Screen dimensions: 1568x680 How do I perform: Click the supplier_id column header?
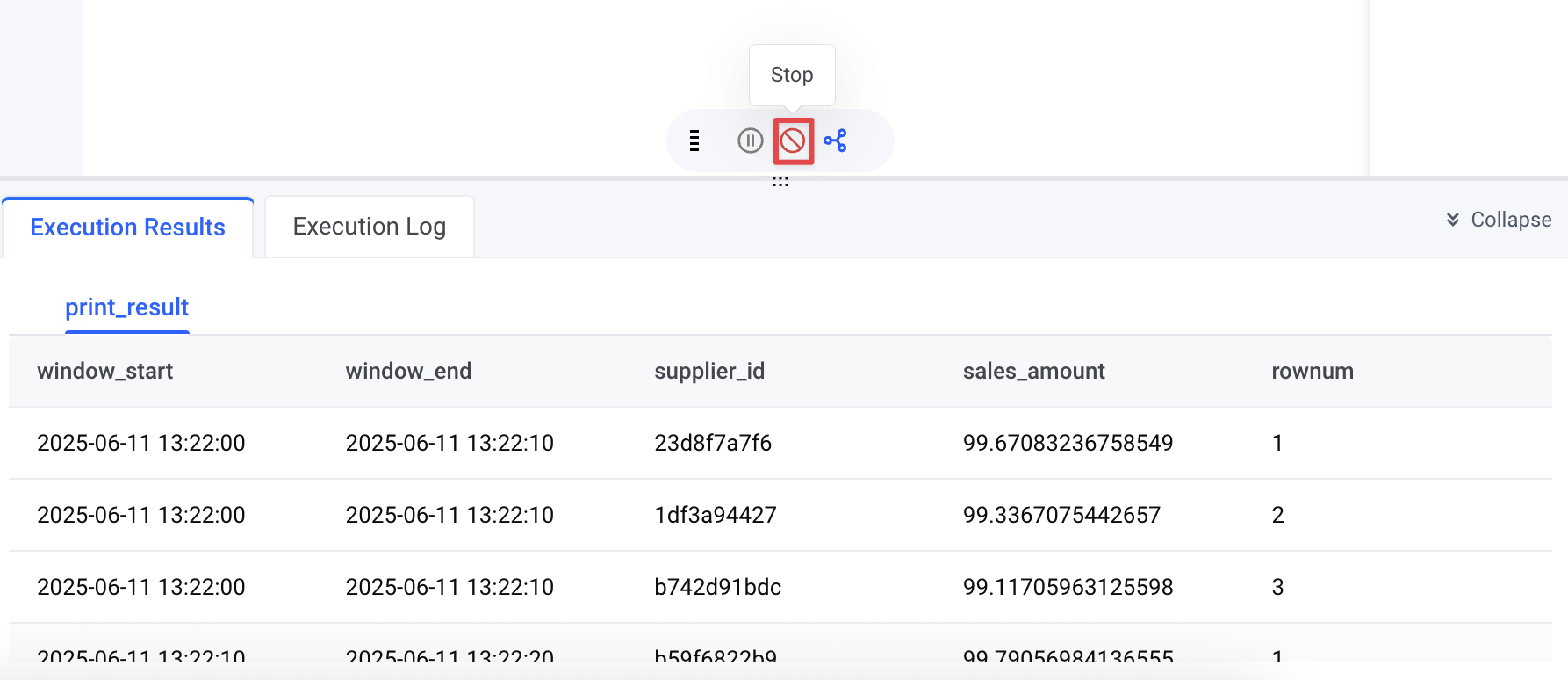[x=709, y=371]
